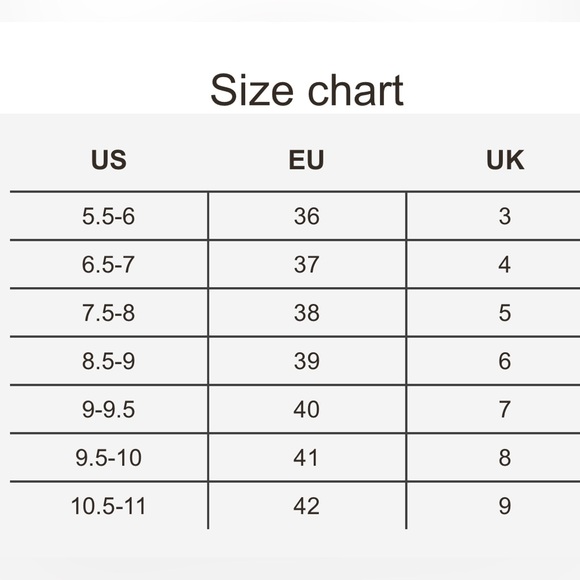The width and height of the screenshot is (580, 580).
Task: Click EU size 38 cell
Action: point(307,313)
